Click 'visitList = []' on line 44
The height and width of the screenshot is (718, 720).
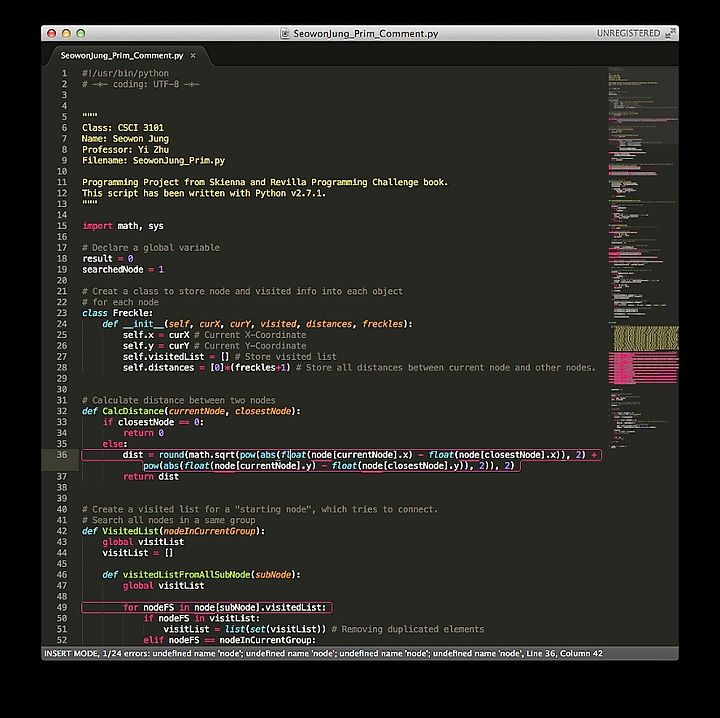(138, 553)
